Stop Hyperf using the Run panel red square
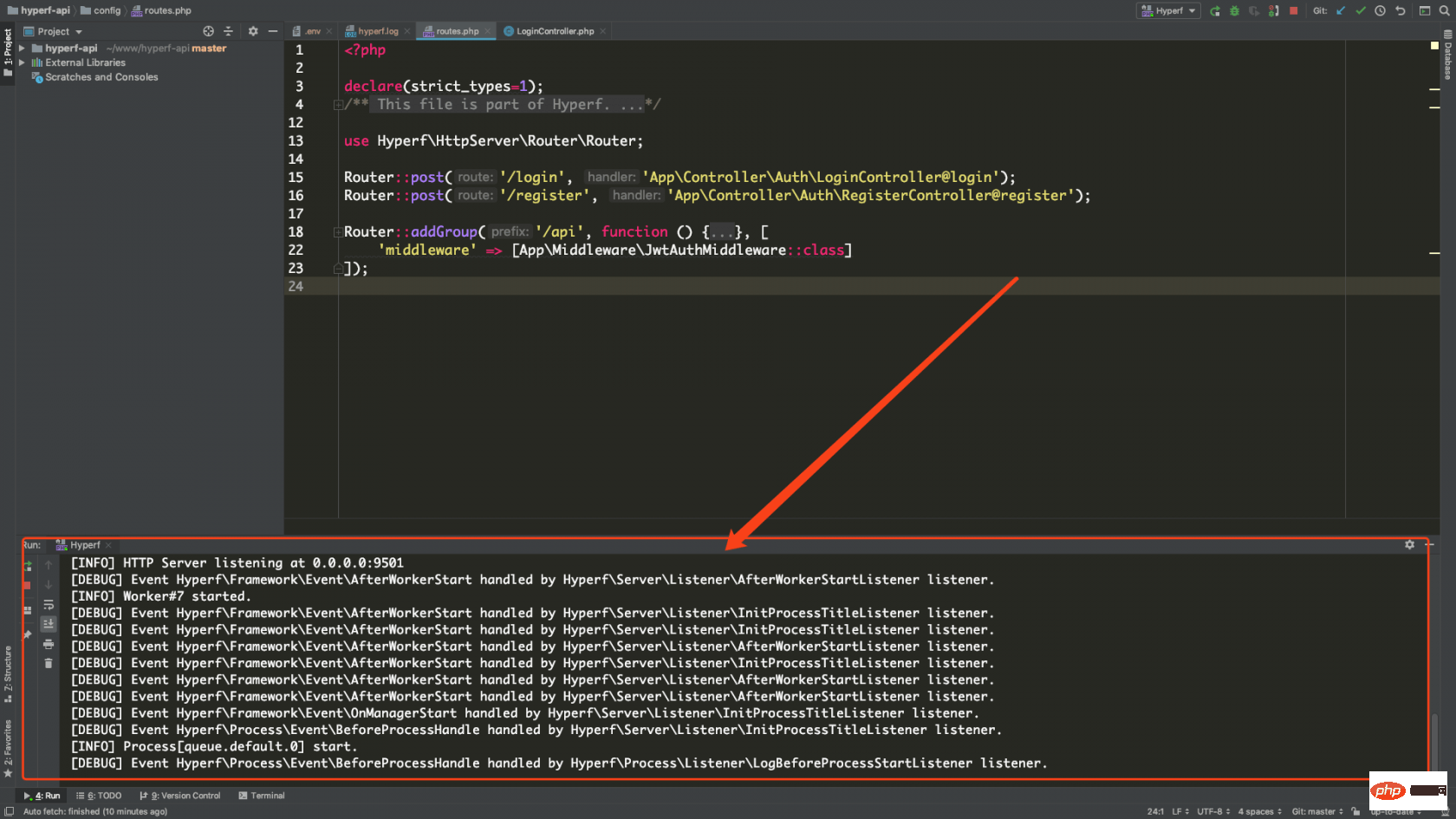This screenshot has width=1456, height=819. click(27, 586)
